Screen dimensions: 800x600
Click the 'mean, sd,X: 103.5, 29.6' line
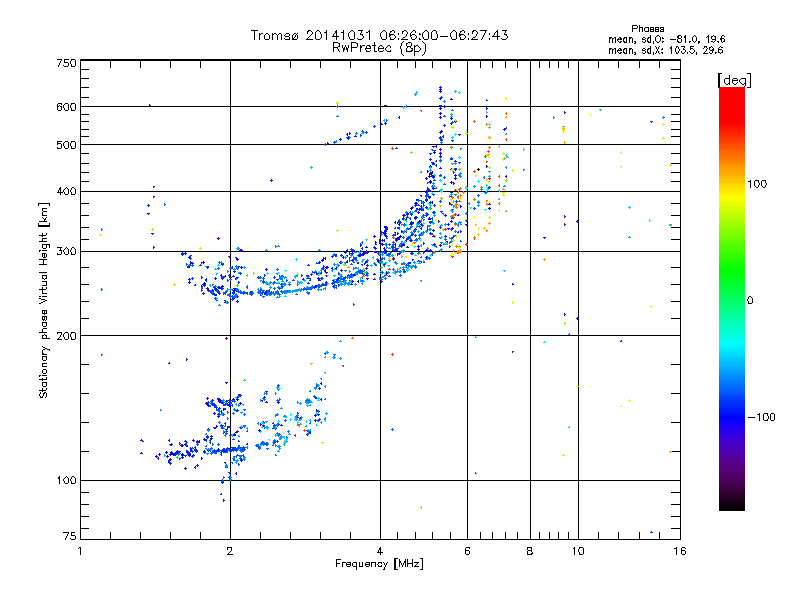pos(665,50)
